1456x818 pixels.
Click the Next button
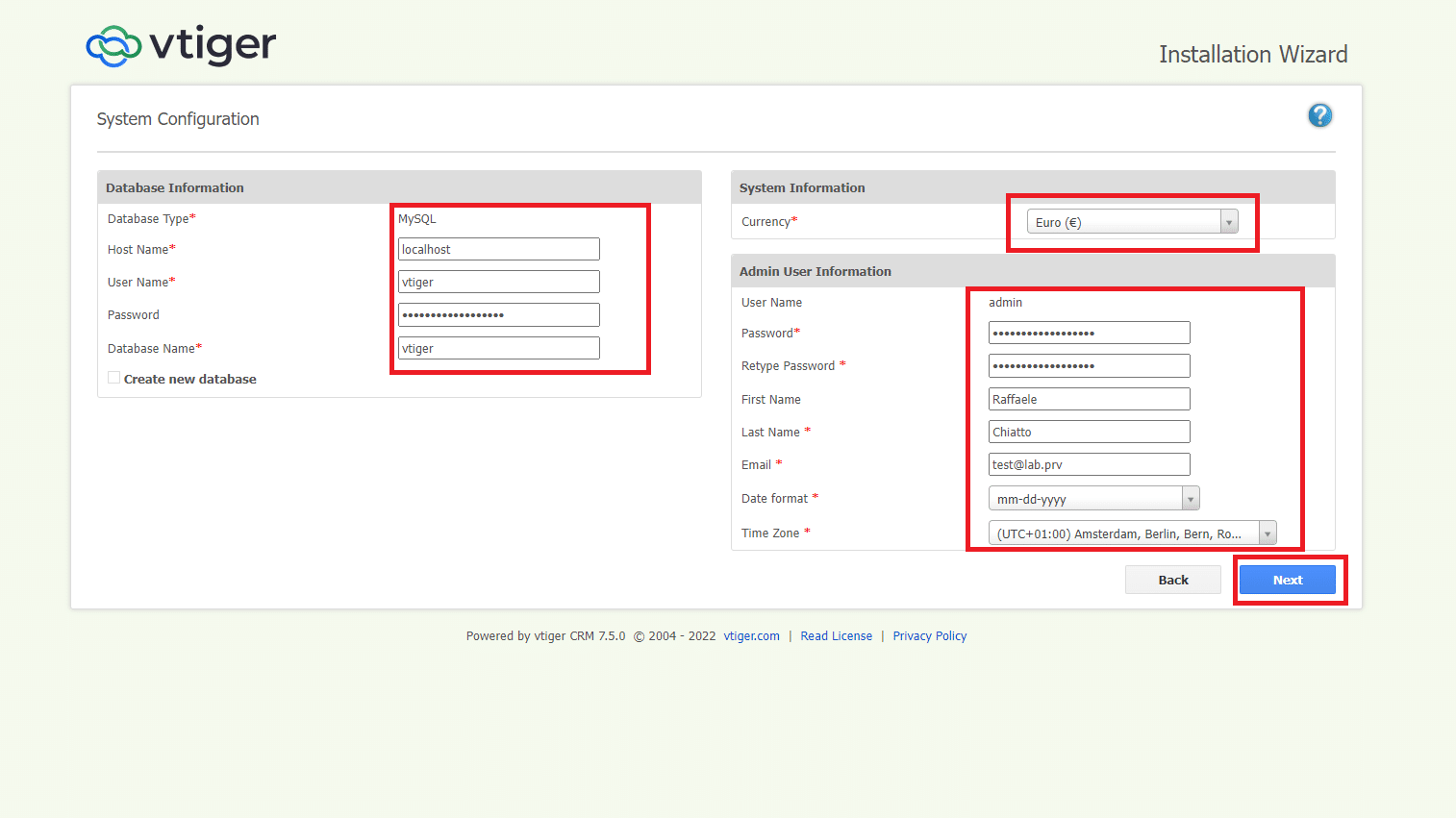click(1287, 580)
